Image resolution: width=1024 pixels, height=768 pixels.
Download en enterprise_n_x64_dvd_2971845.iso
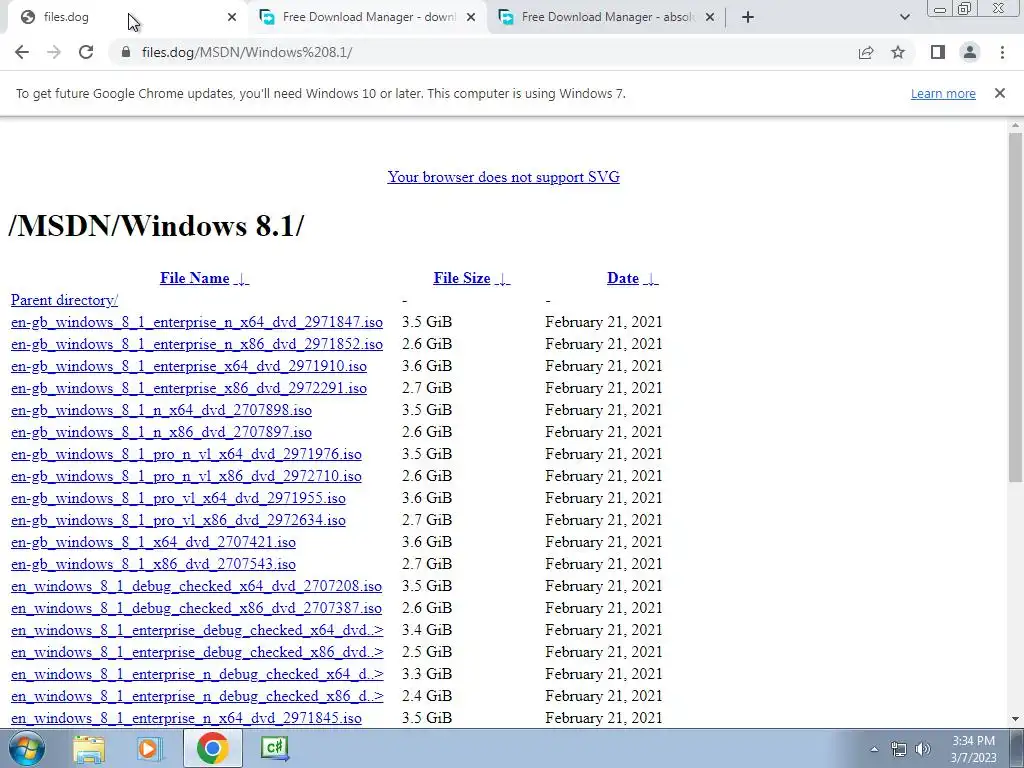tap(186, 718)
